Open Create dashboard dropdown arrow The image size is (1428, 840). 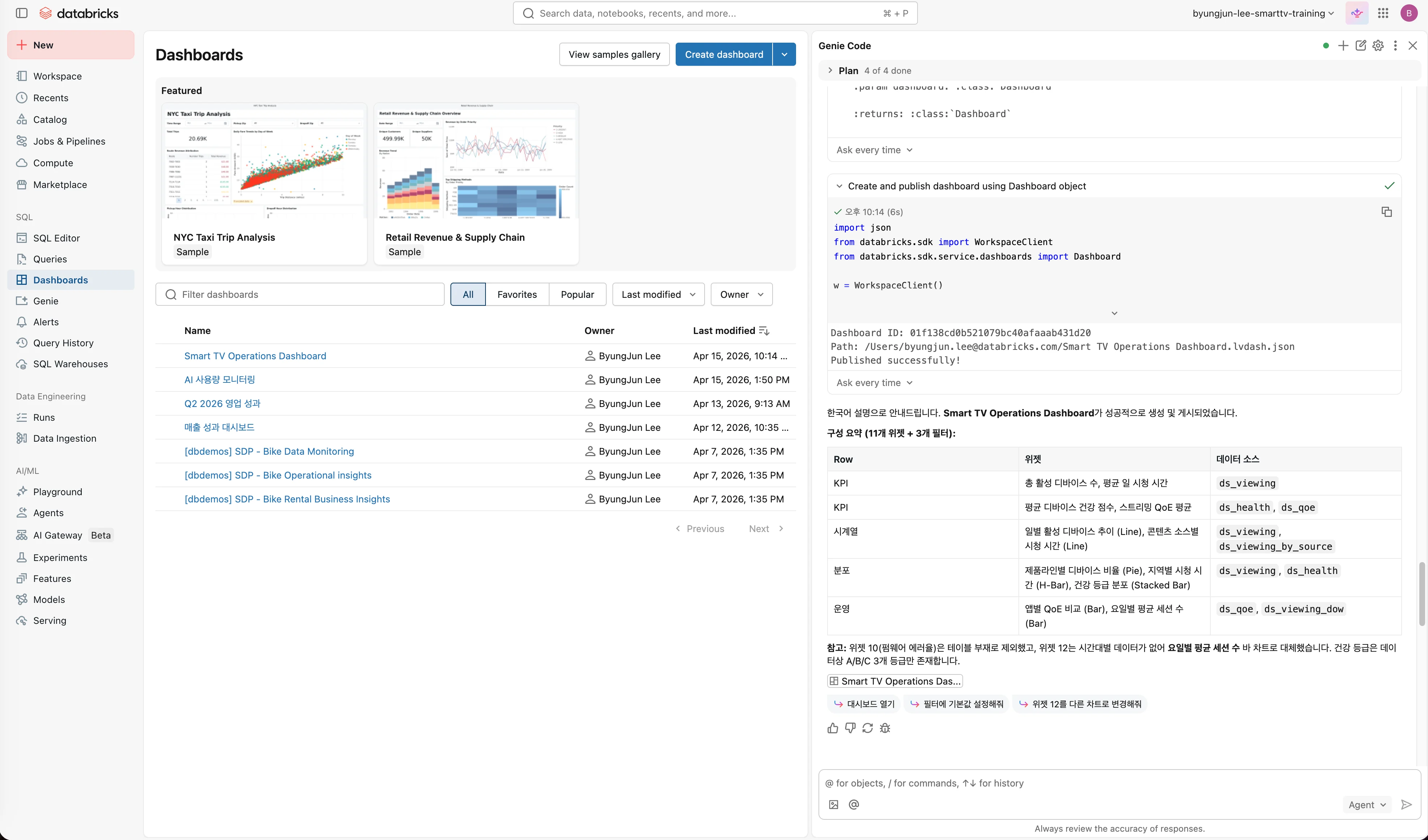point(784,54)
